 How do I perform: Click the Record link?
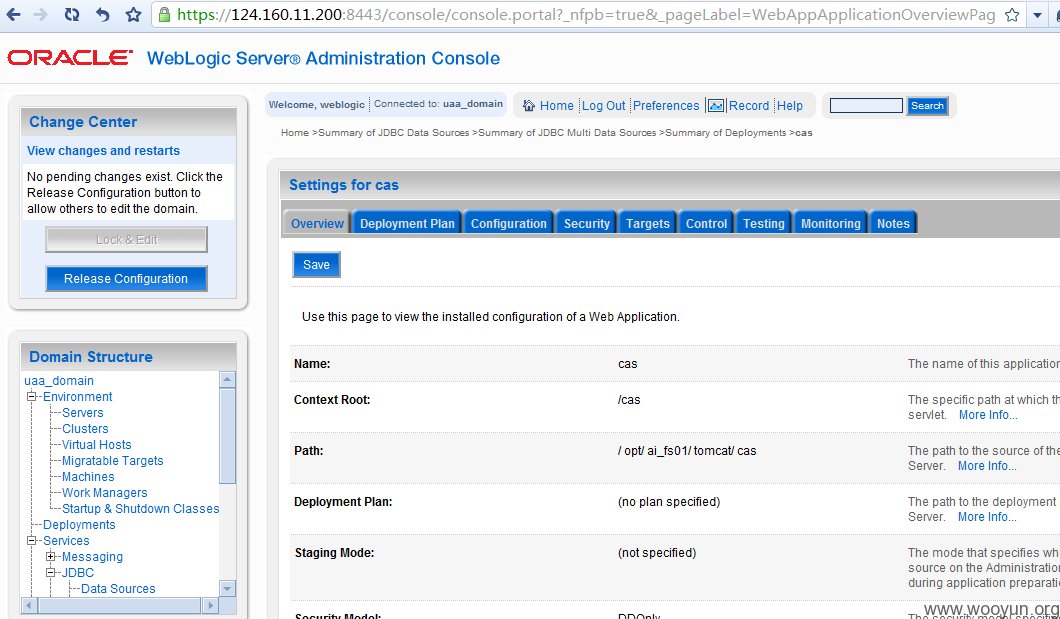(x=748, y=105)
